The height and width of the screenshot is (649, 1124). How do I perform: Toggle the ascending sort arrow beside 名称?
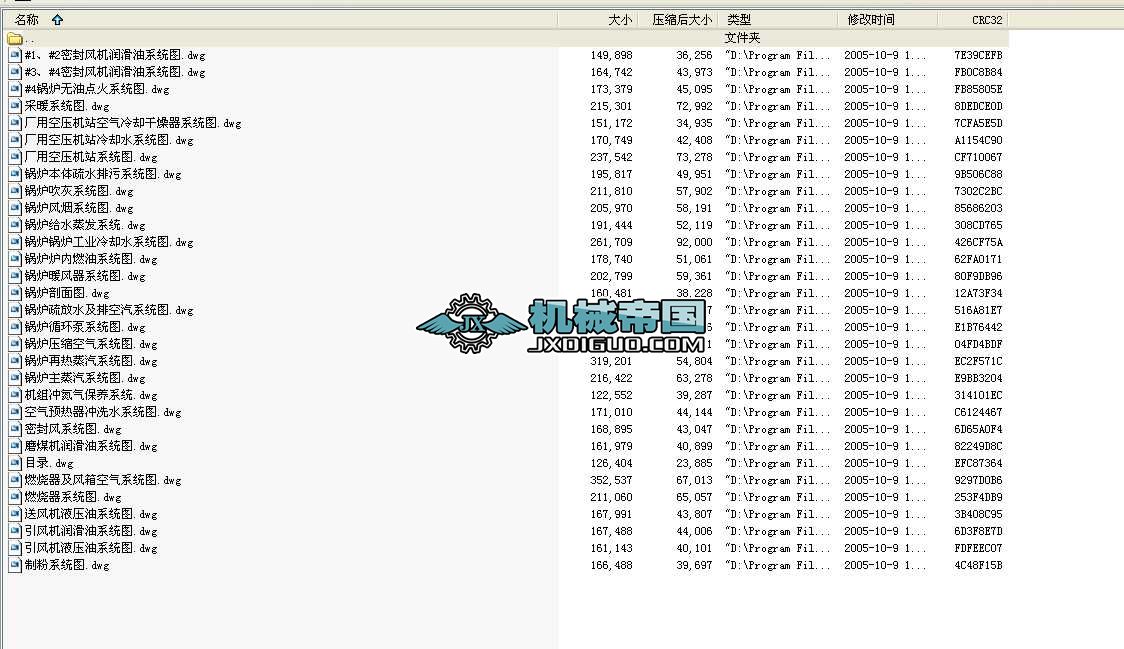[x=55, y=18]
